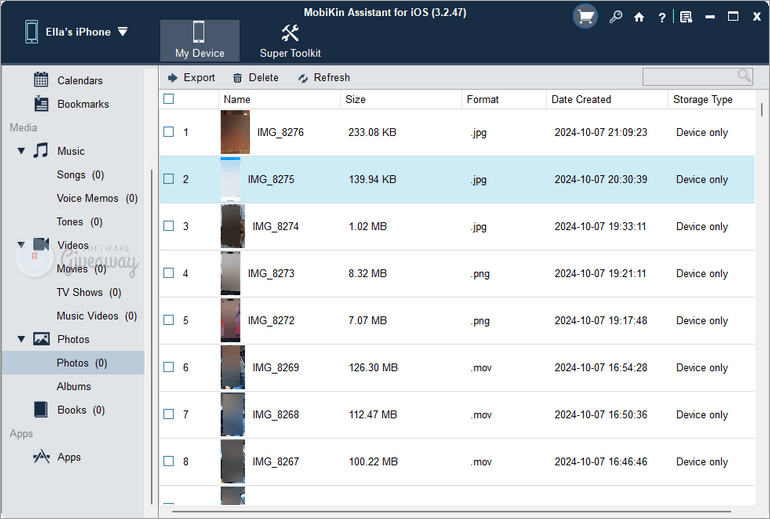Open the My Device tab
The height and width of the screenshot is (519, 770).
coord(199,41)
